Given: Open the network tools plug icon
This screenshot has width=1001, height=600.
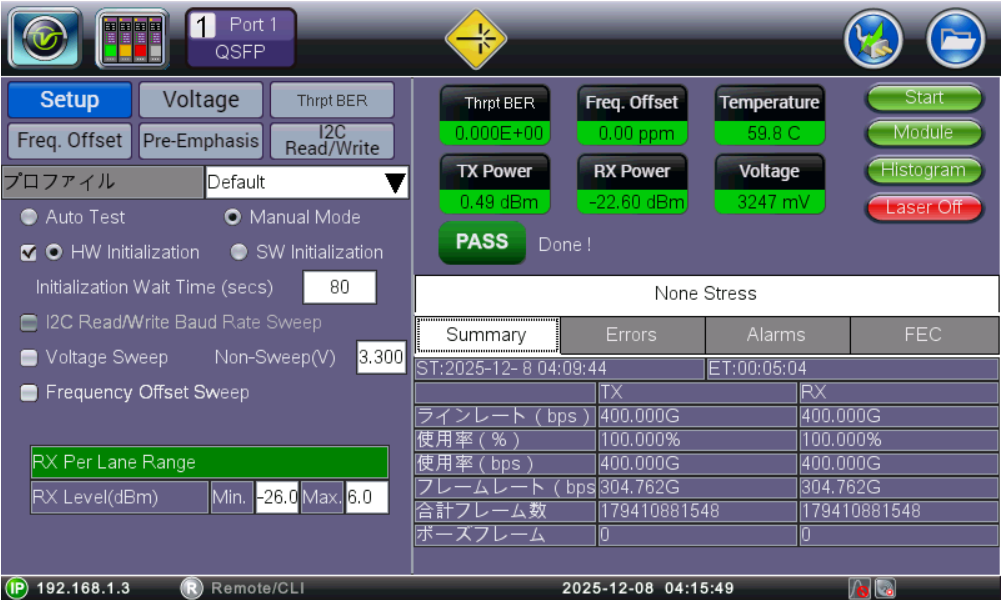Looking at the screenshot, I should pyautogui.click(x=873, y=40).
